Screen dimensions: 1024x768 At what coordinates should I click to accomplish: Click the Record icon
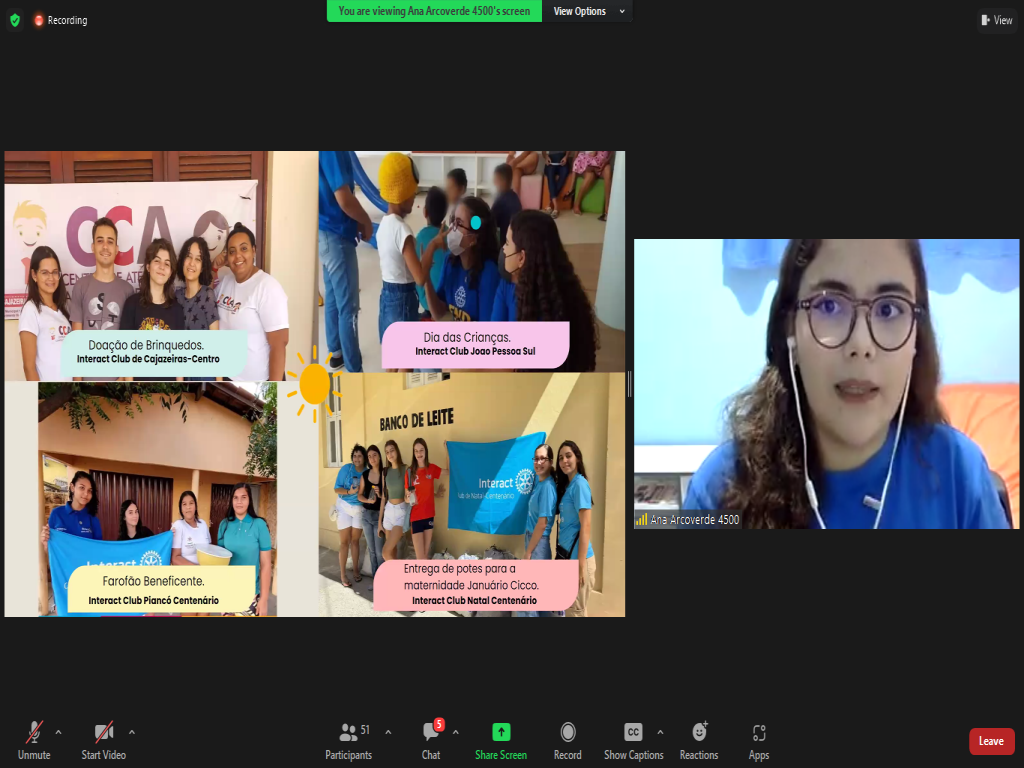pos(568,732)
